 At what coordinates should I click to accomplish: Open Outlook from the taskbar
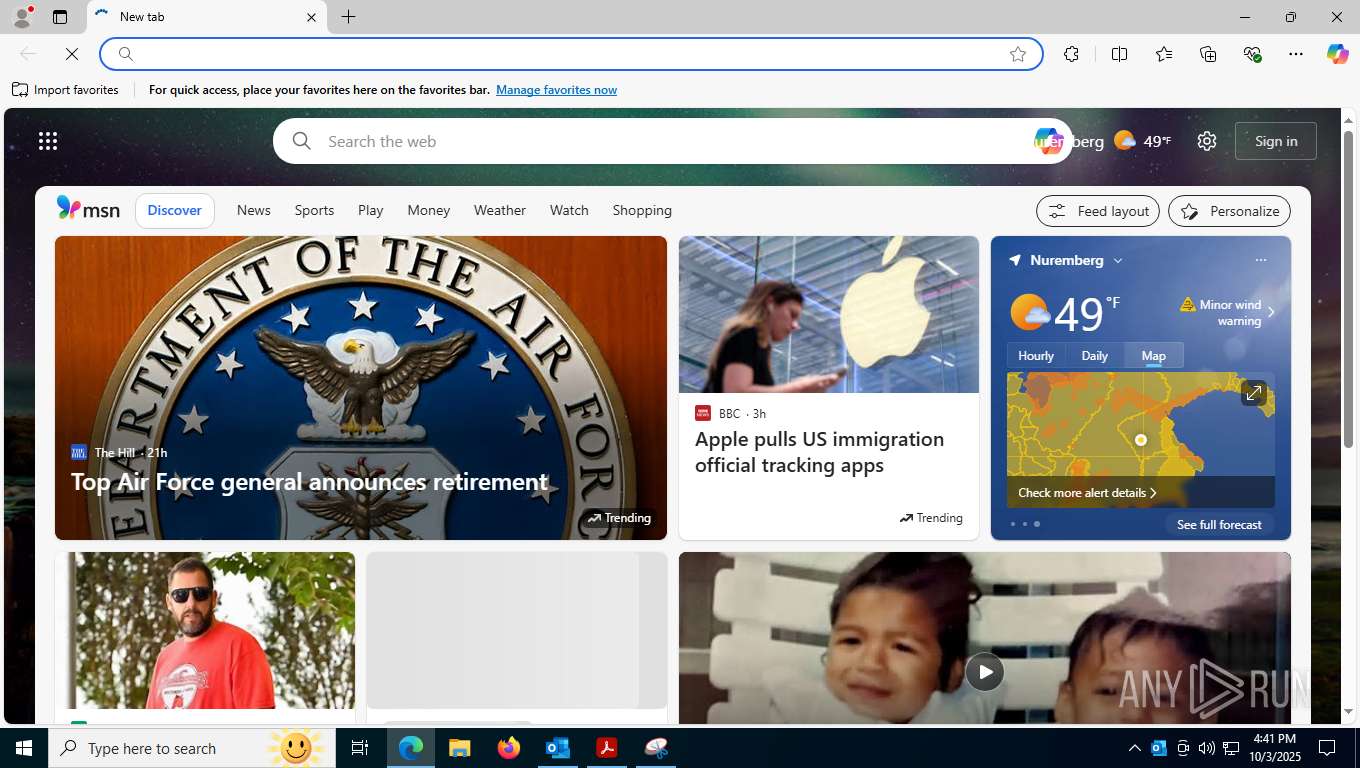pyautogui.click(x=557, y=748)
